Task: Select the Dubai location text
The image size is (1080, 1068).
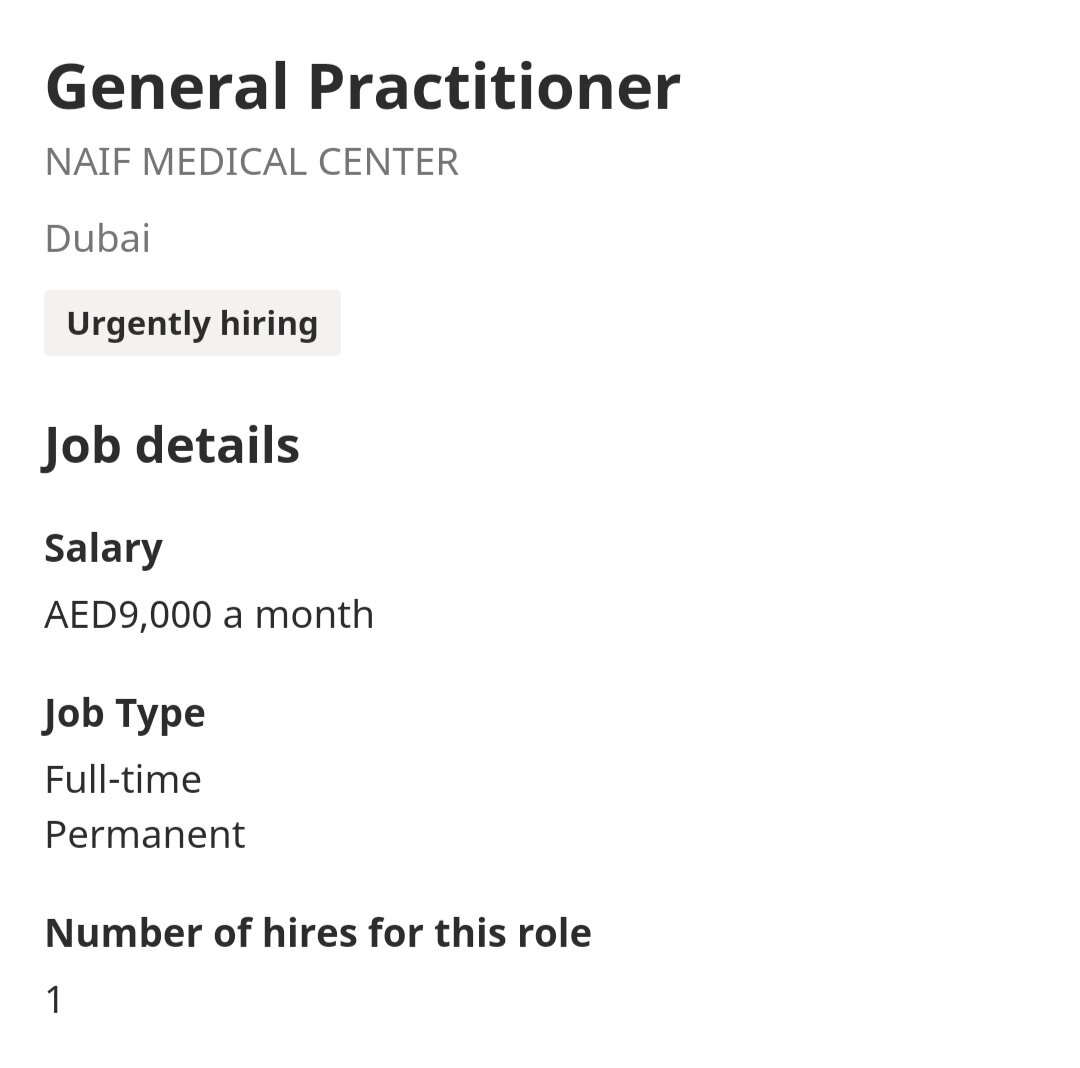Action: coord(98,239)
